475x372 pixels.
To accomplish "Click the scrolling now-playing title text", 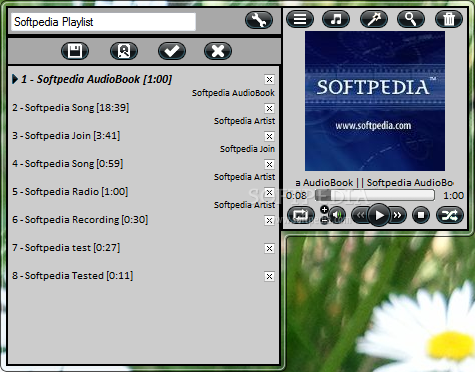I will (x=374, y=183).
